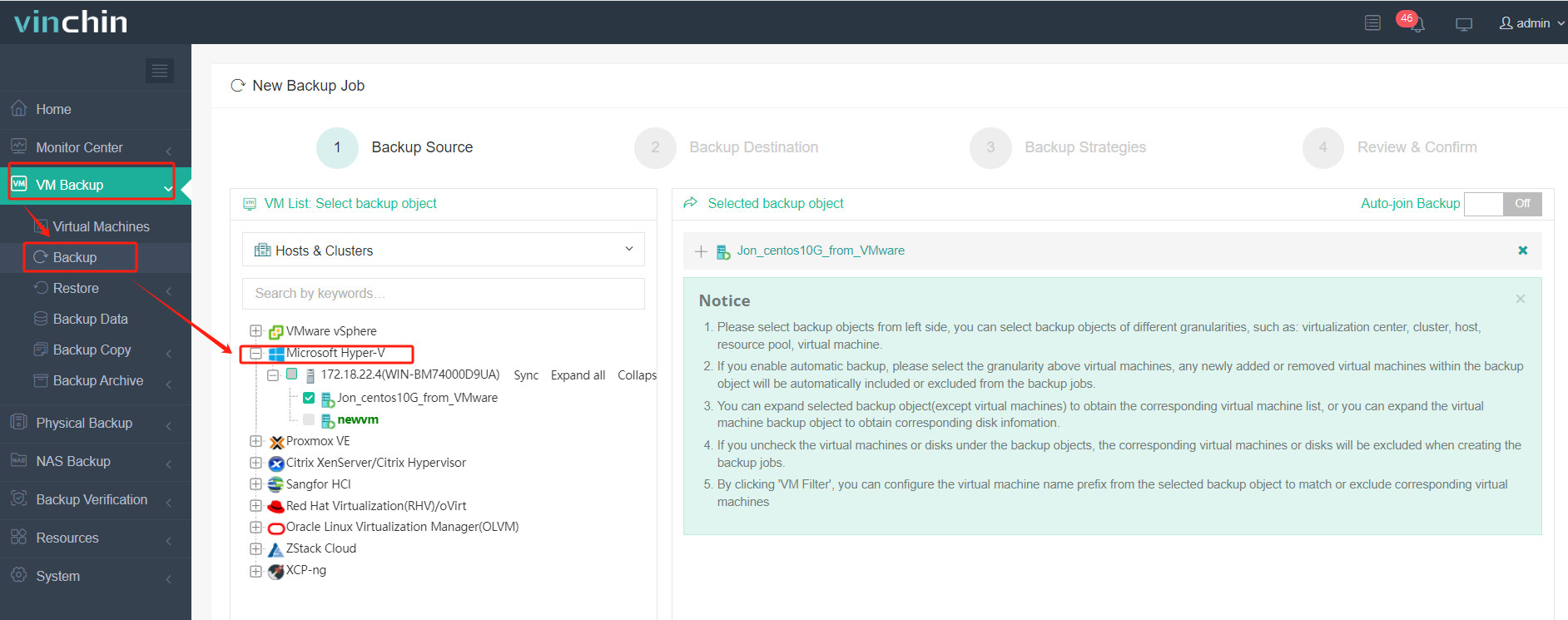Click the Sync link for the host
Viewport: 1568px width, 620px height.
(526, 375)
